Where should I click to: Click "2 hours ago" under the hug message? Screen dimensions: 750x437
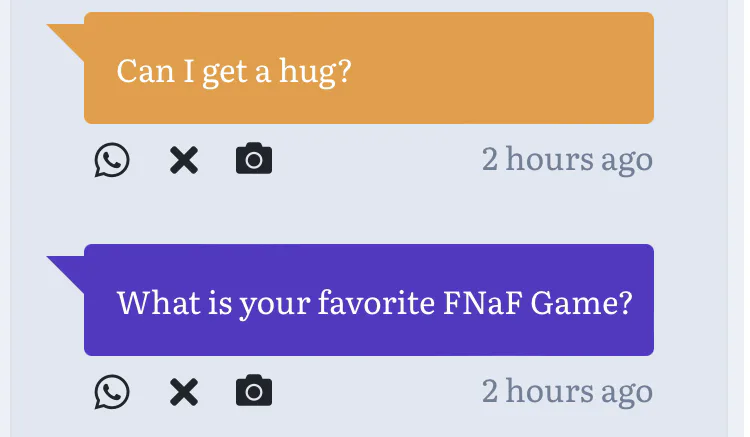click(567, 160)
